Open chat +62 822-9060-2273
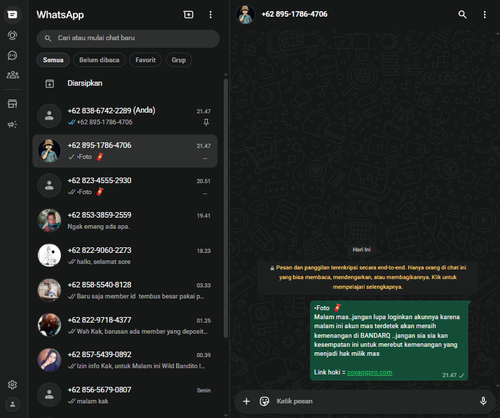 [x=125, y=255]
